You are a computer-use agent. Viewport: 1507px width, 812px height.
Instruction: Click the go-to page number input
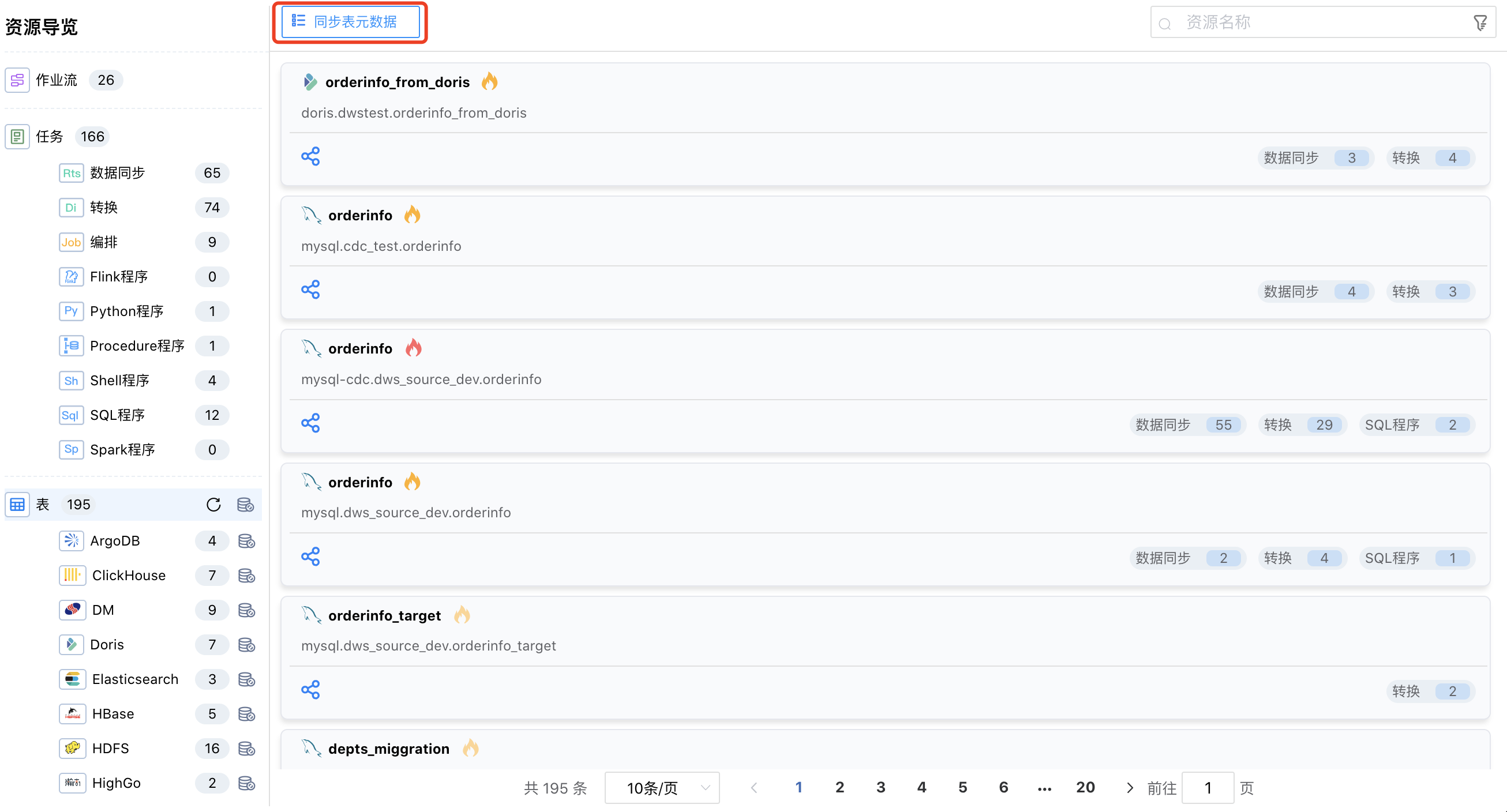pos(1208,788)
